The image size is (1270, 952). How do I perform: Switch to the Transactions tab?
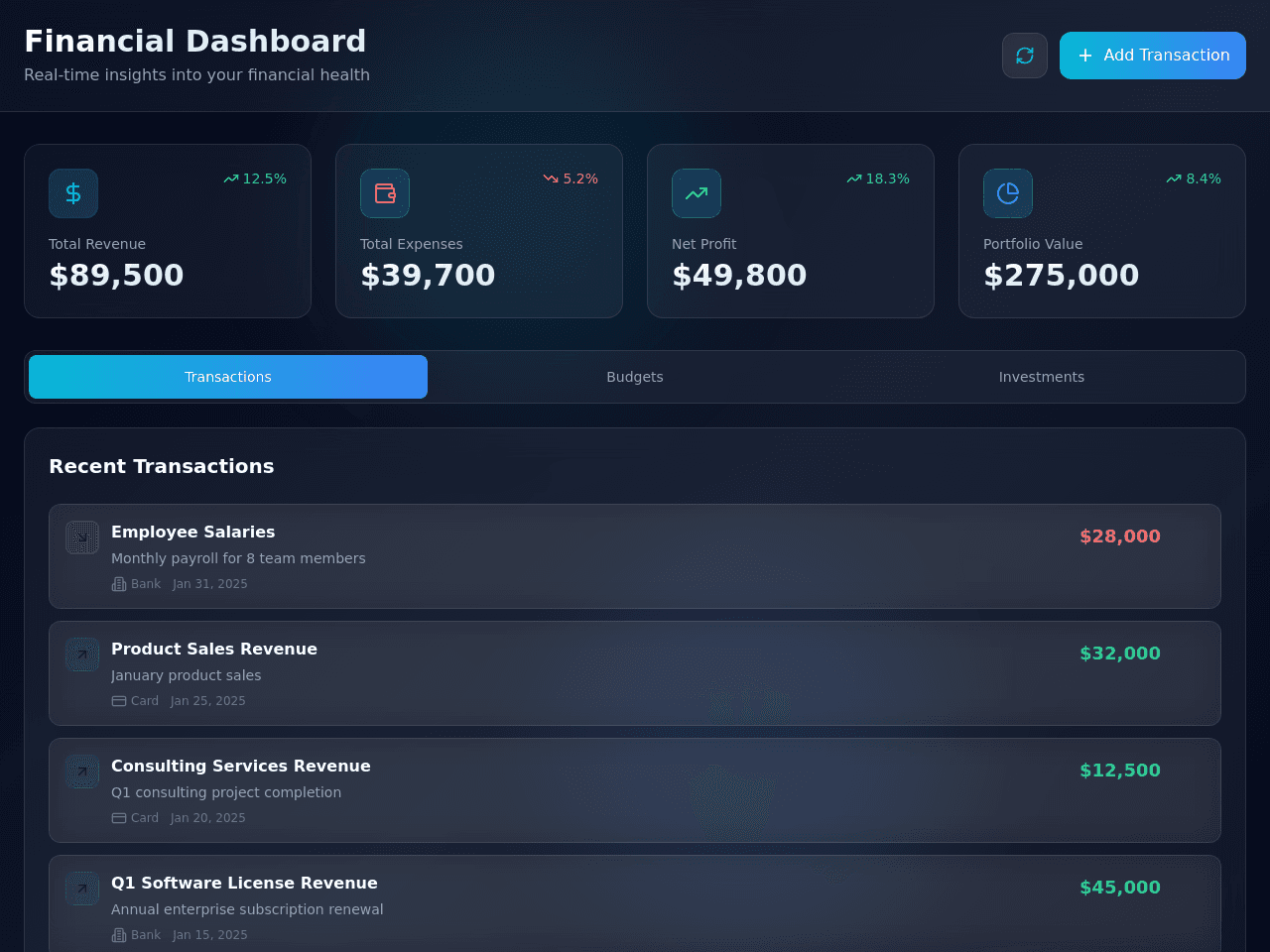pyautogui.click(x=228, y=377)
